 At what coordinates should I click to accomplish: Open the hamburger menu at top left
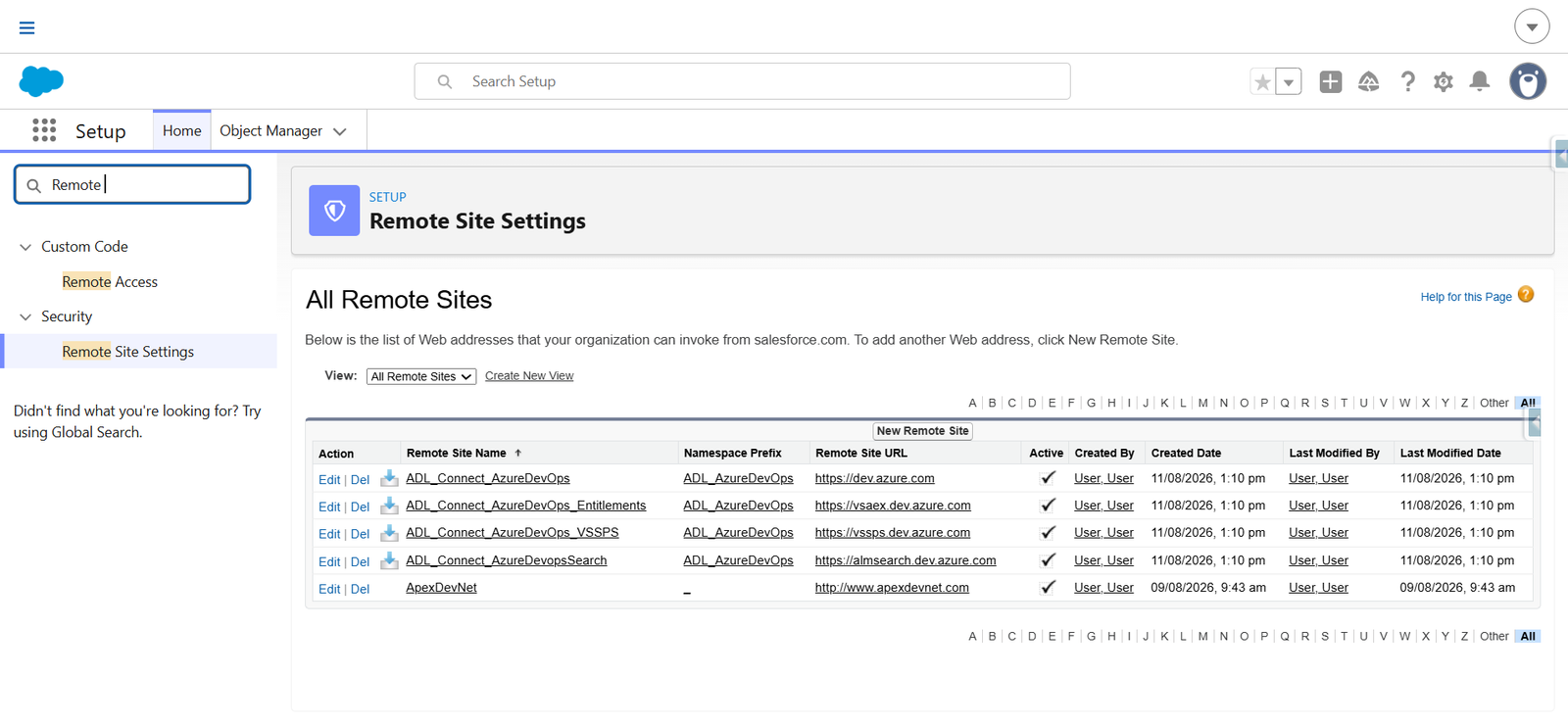coord(27,27)
